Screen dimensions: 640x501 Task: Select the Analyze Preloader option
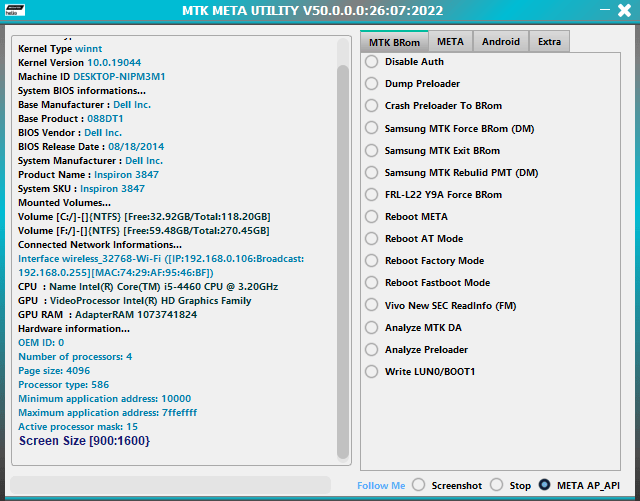click(416, 350)
